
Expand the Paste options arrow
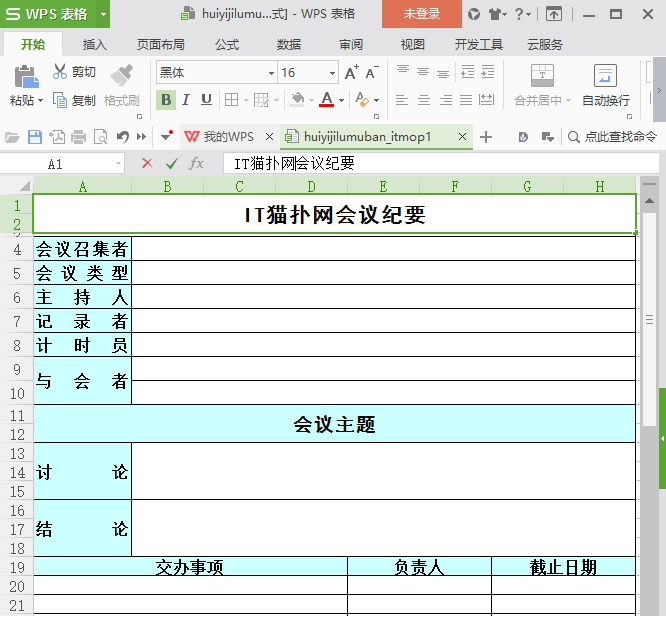41,101
